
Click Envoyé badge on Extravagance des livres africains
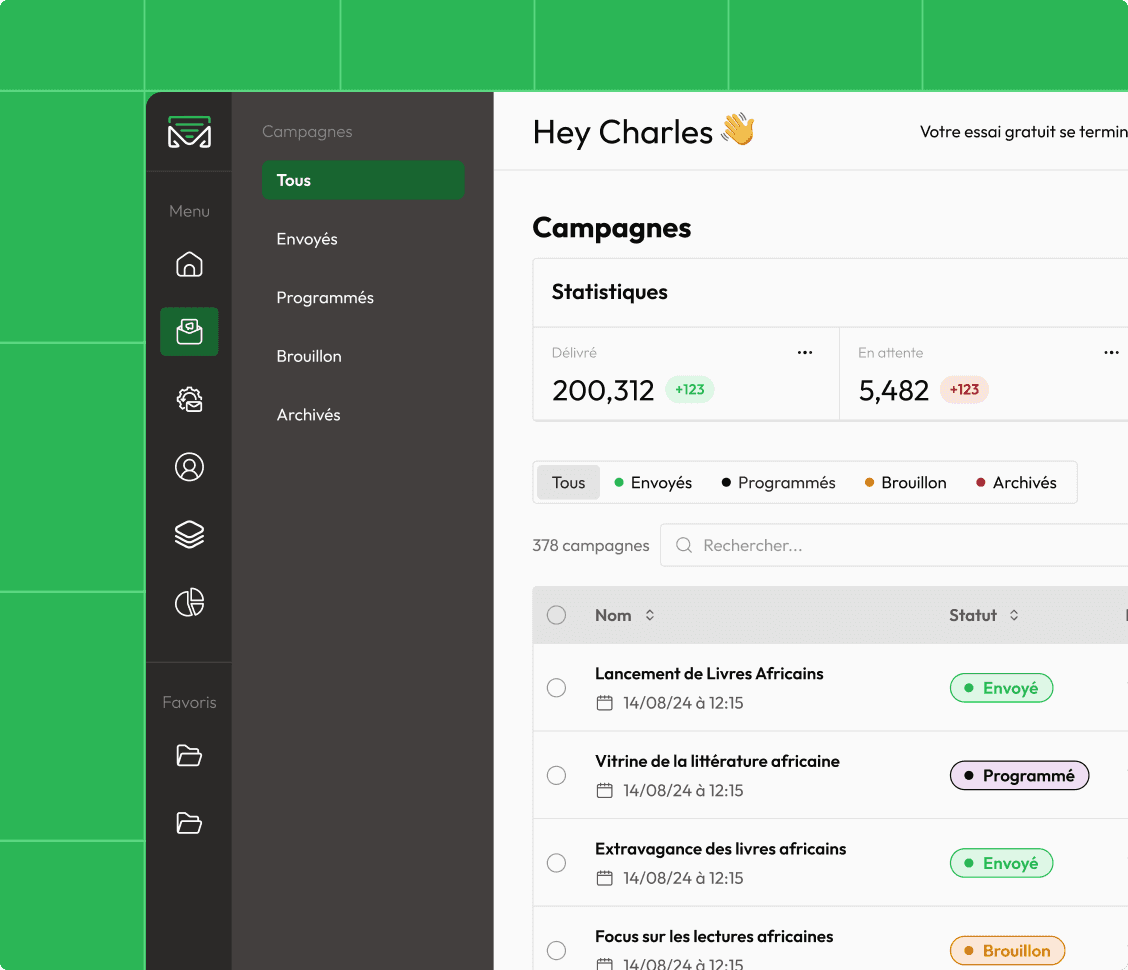click(1001, 863)
